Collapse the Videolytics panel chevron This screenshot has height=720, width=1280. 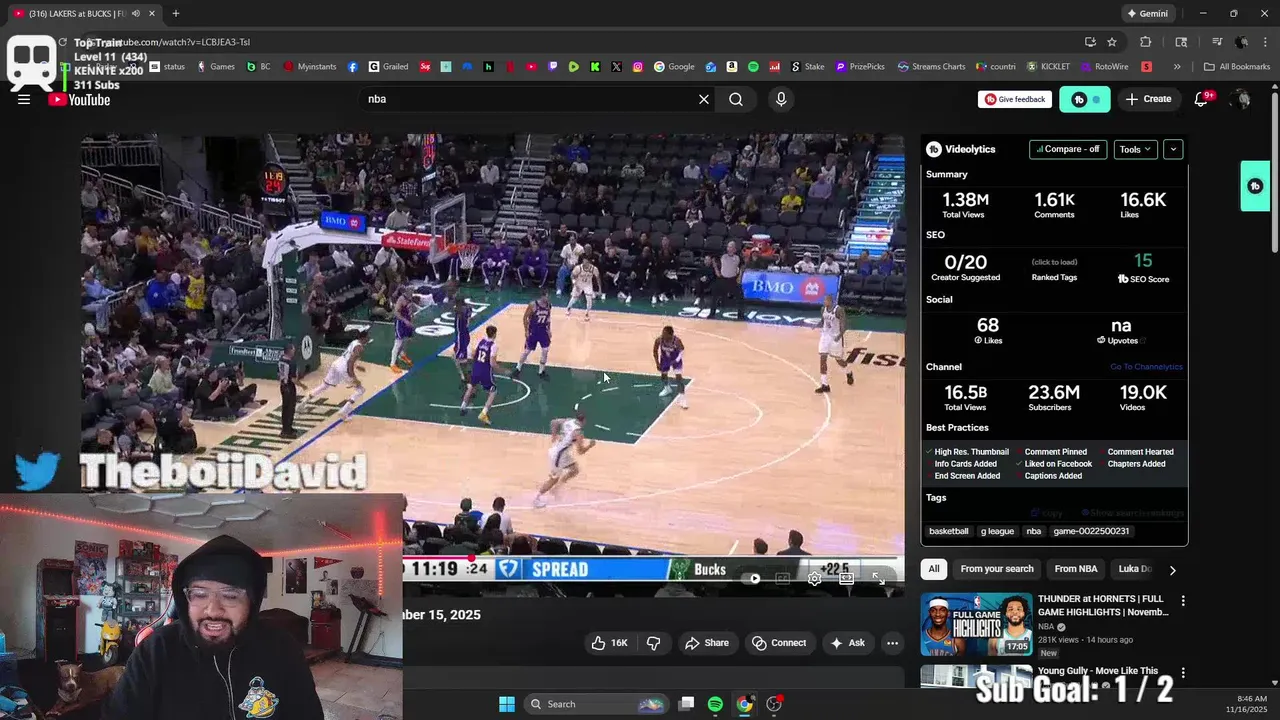coord(1173,149)
